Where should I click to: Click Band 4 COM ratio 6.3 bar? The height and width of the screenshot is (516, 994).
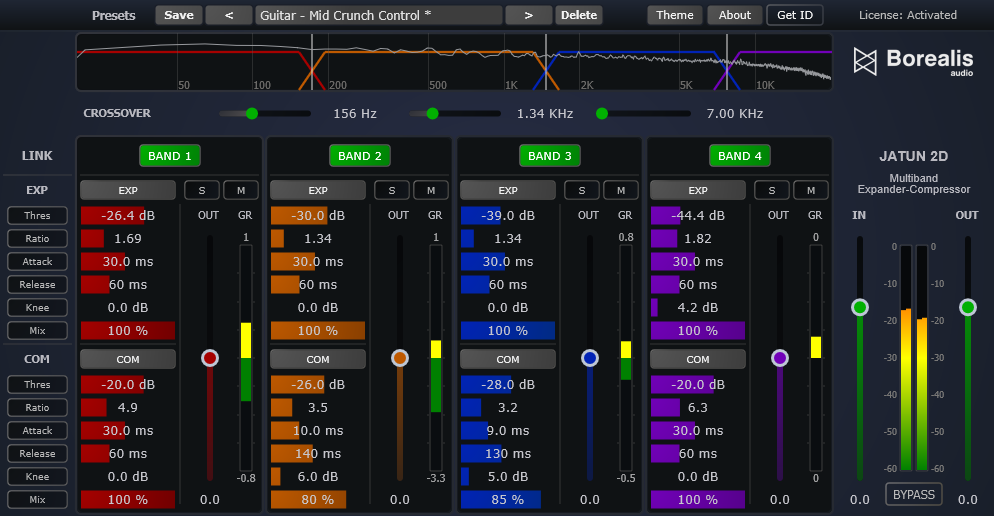click(x=698, y=408)
